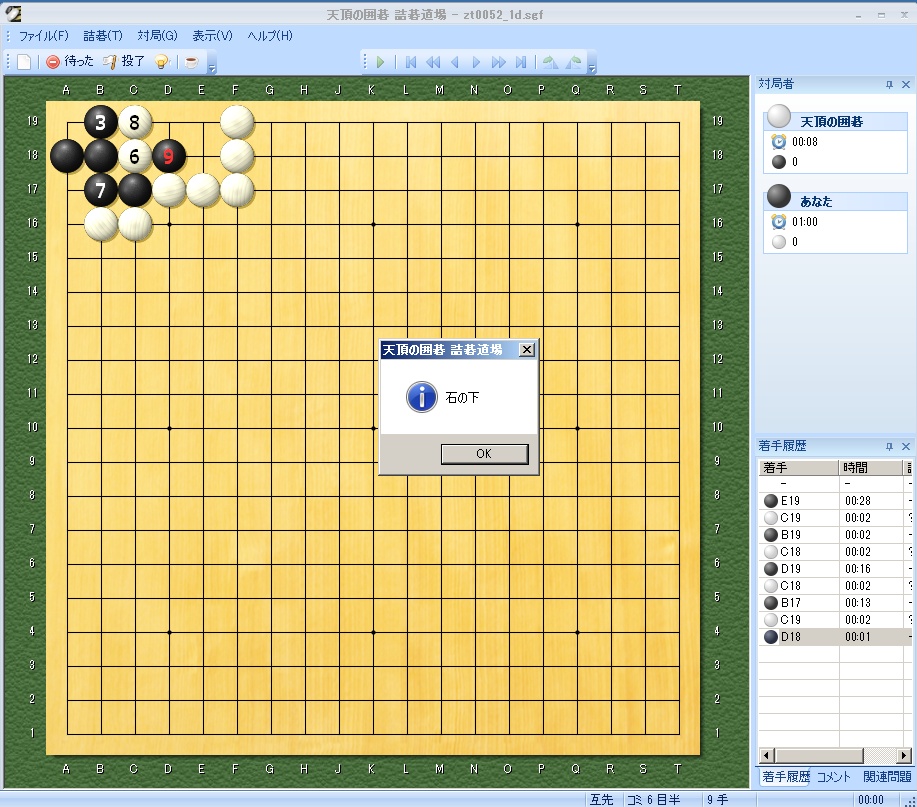Toggle pin on 着手履歴 panel
The height and width of the screenshot is (807, 917).
[889, 446]
